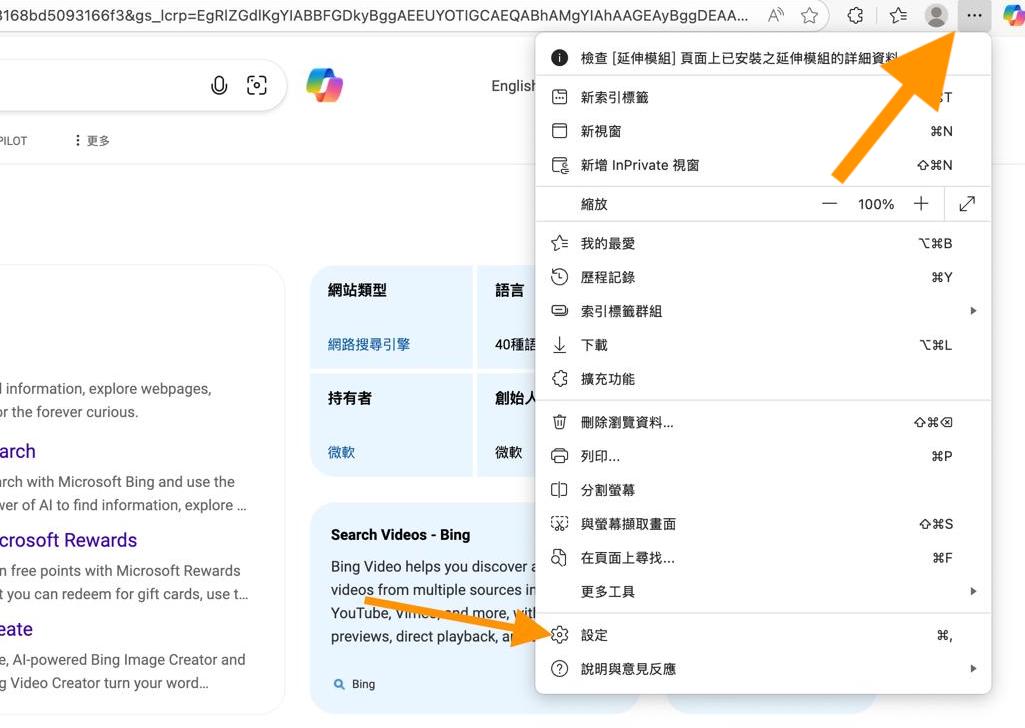
Task: Click the favorites star in the address bar
Action: coord(809,15)
